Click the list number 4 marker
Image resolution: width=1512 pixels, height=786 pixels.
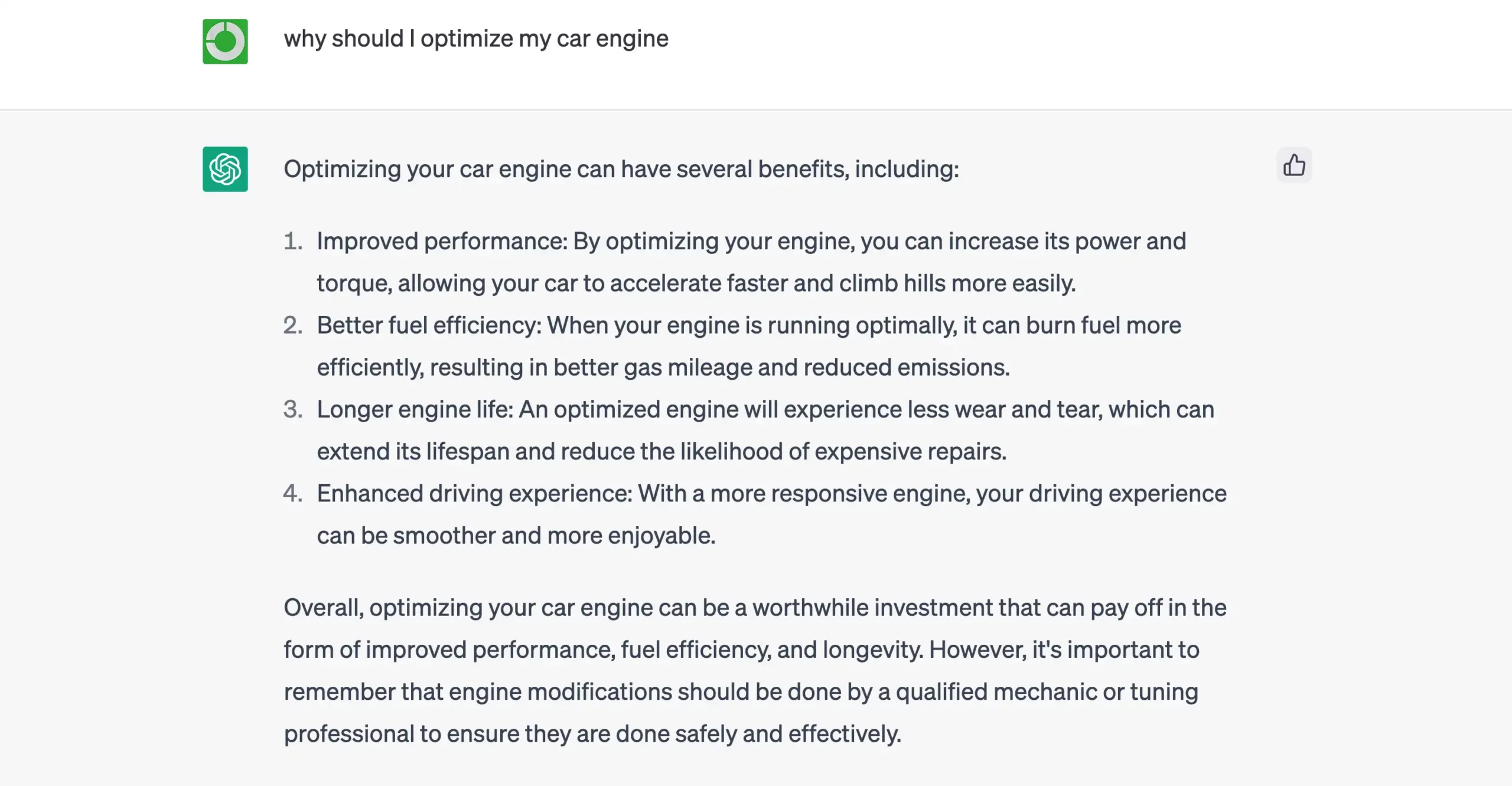coord(292,493)
